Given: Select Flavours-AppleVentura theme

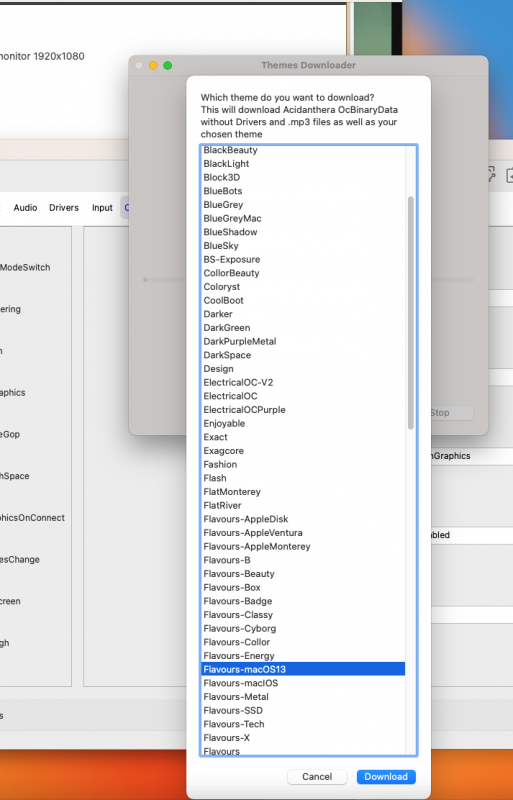Looking at the screenshot, I should pyautogui.click(x=303, y=533).
